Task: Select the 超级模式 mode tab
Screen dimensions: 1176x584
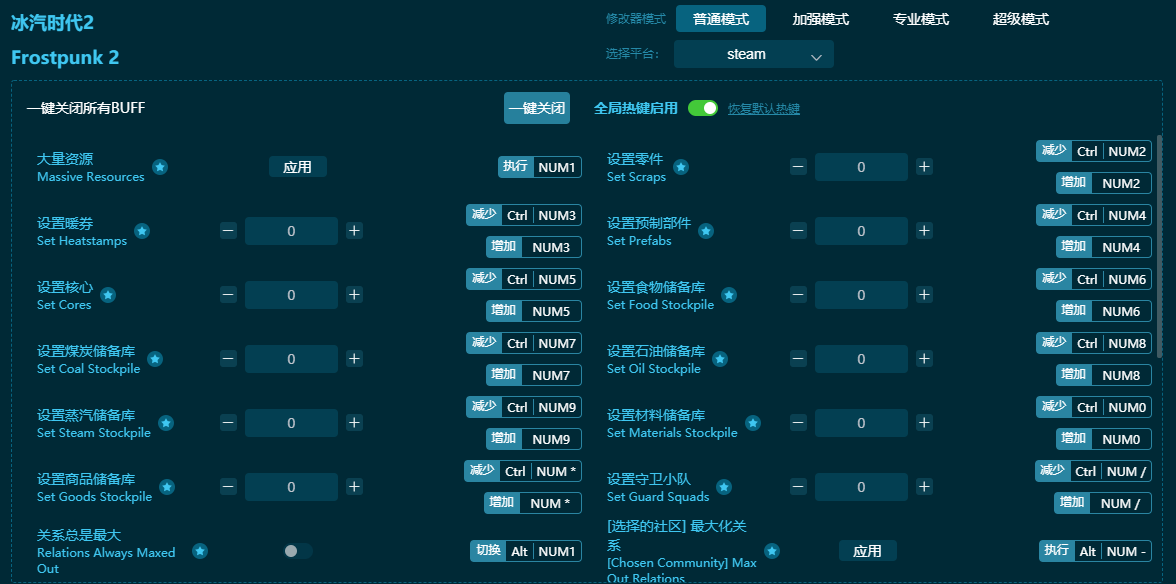Action: click(x=1023, y=18)
